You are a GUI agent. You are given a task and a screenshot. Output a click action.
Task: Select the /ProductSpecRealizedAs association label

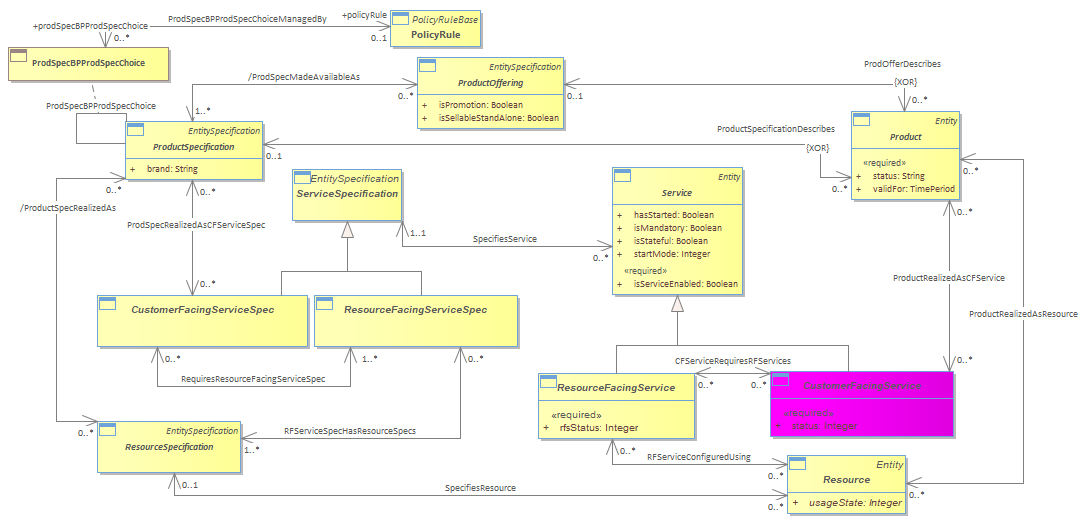pos(67,208)
